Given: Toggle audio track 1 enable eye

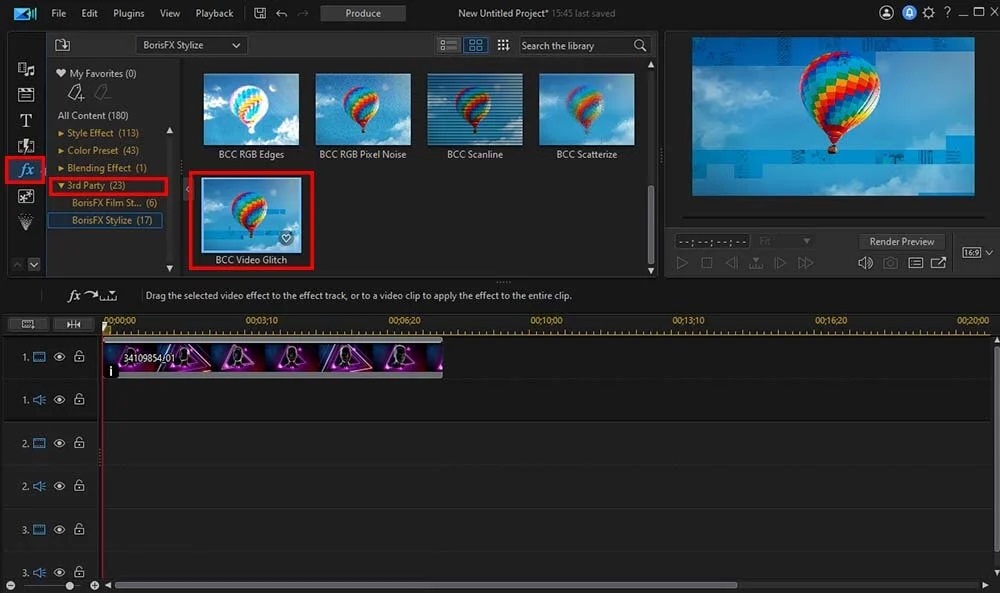Looking at the screenshot, I should [59, 400].
